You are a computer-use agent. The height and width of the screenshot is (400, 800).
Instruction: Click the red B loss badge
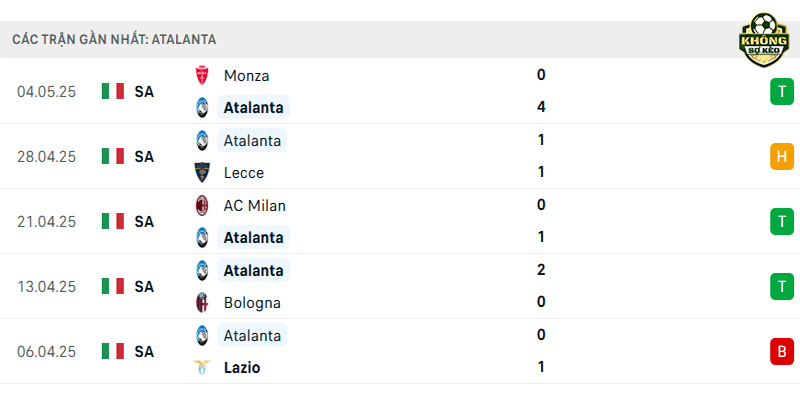pyautogui.click(x=782, y=352)
